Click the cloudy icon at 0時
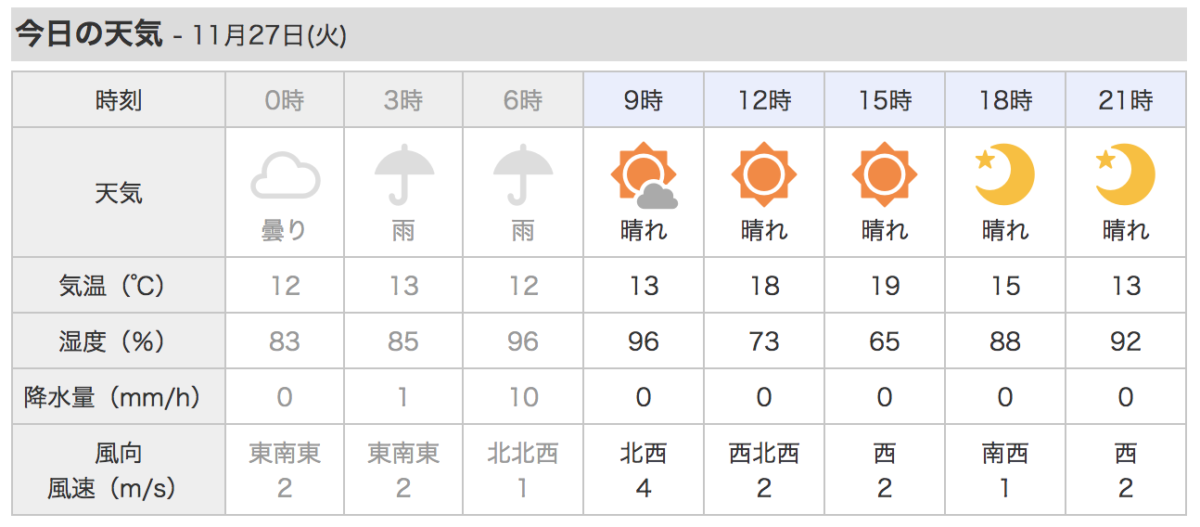The width and height of the screenshot is (1200, 527). [285, 176]
